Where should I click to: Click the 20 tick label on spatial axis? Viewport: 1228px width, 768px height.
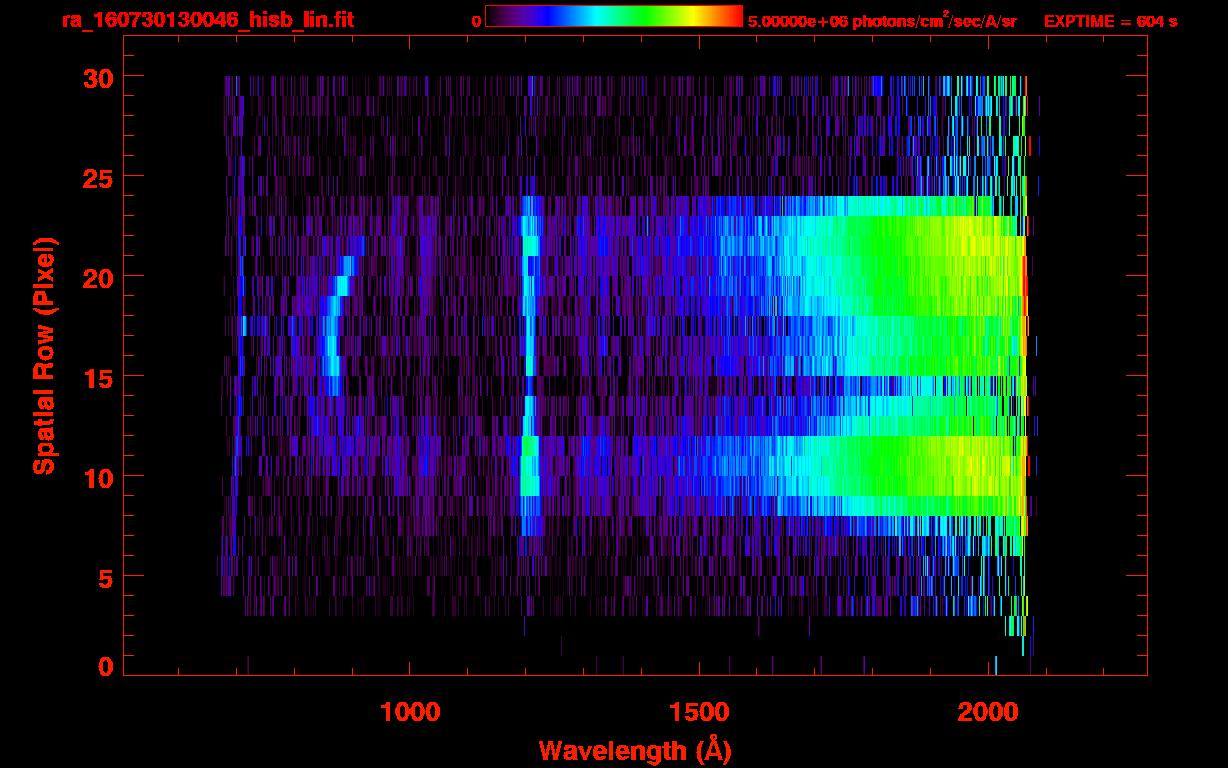tap(96, 277)
